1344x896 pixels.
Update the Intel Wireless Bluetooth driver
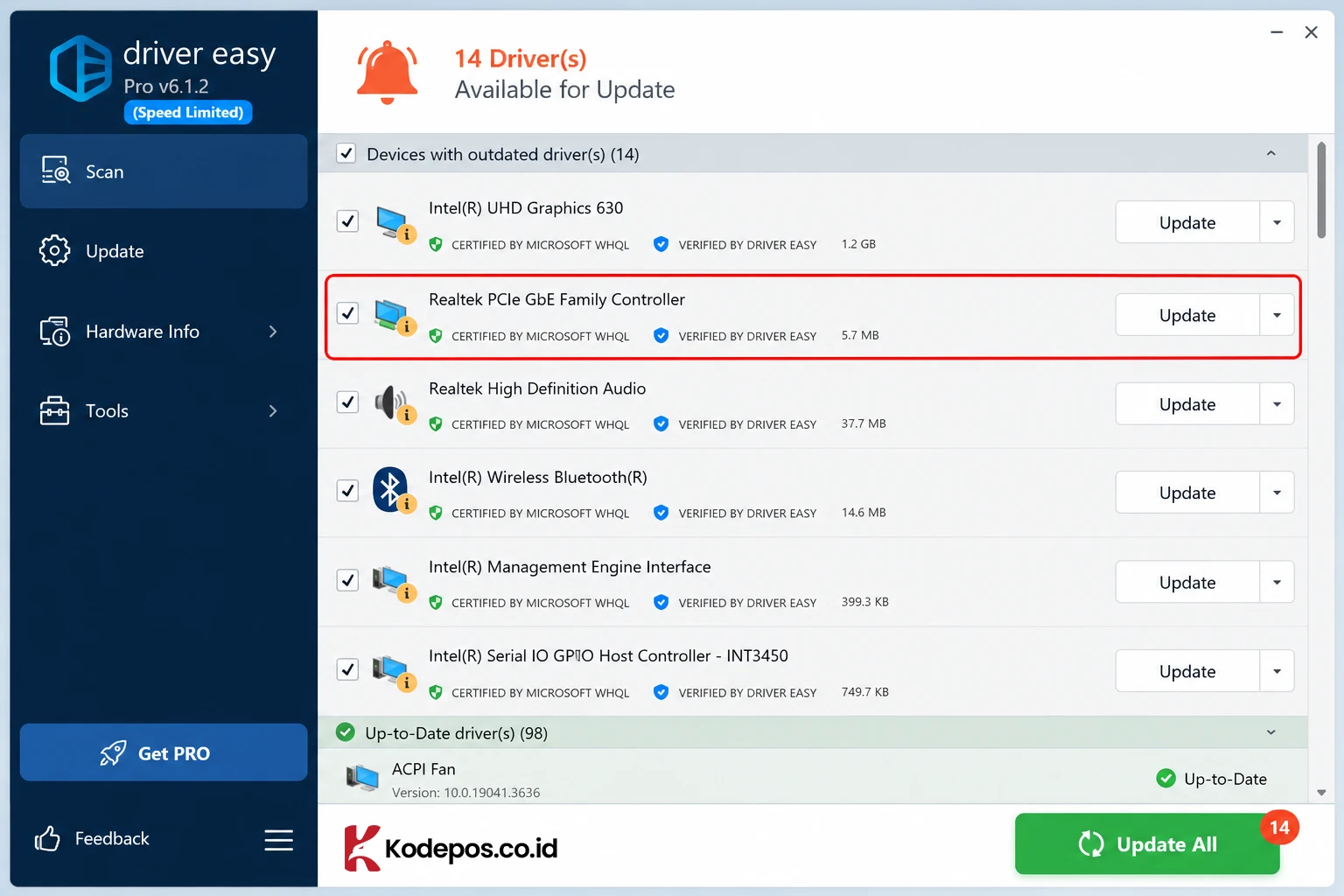coord(1187,493)
